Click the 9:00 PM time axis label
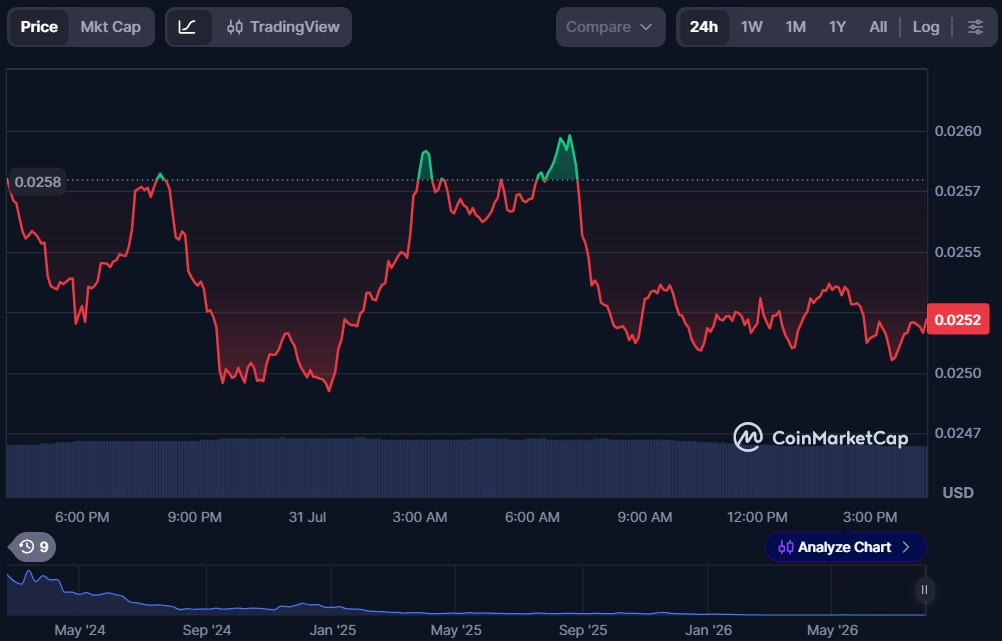This screenshot has height=641, width=1002. (x=195, y=517)
